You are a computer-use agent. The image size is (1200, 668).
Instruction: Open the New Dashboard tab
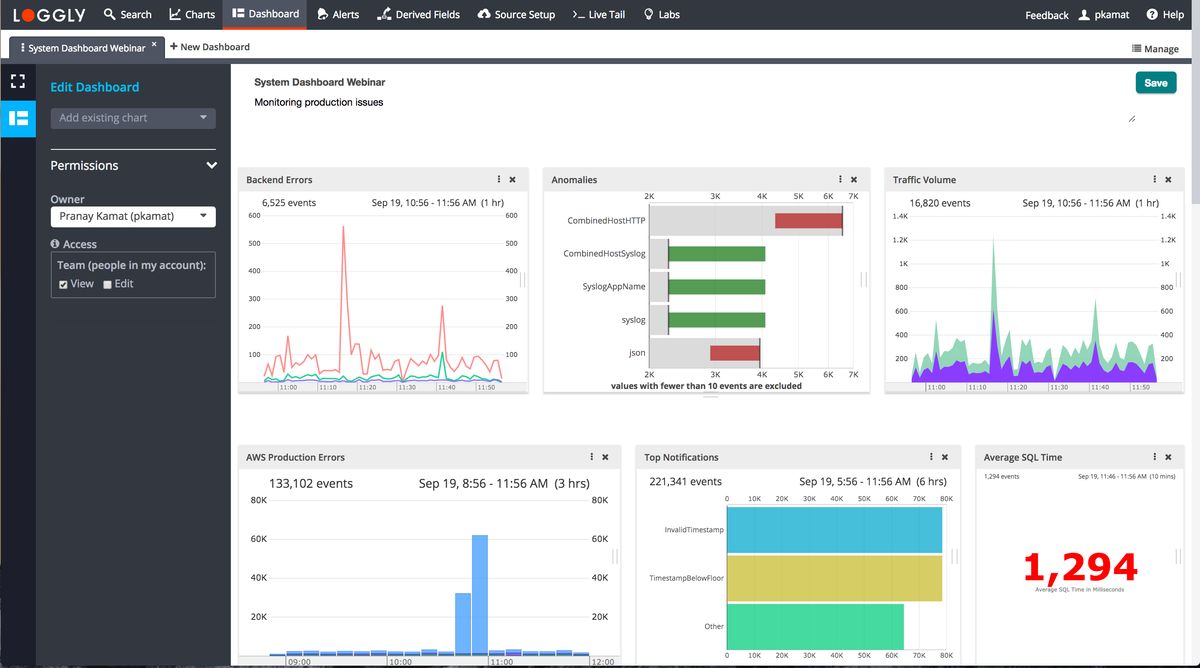click(209, 46)
